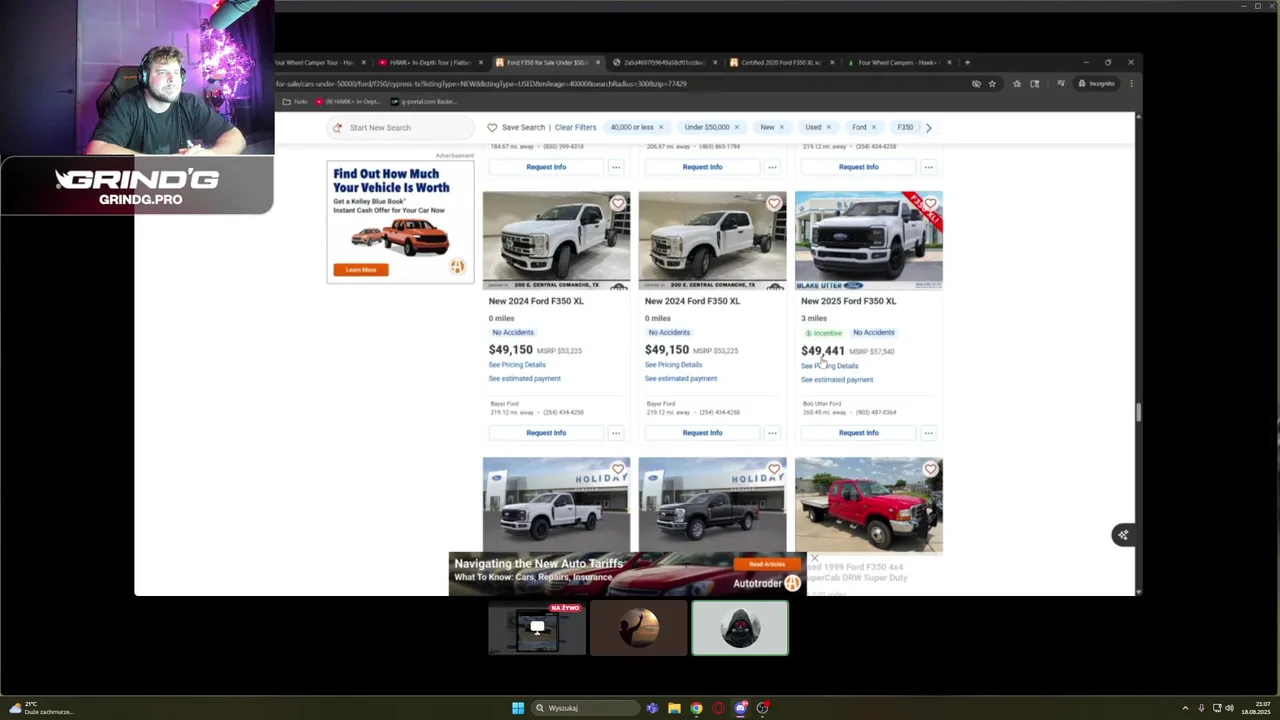Open the New 2025 Ford F350 XL title

848,301
